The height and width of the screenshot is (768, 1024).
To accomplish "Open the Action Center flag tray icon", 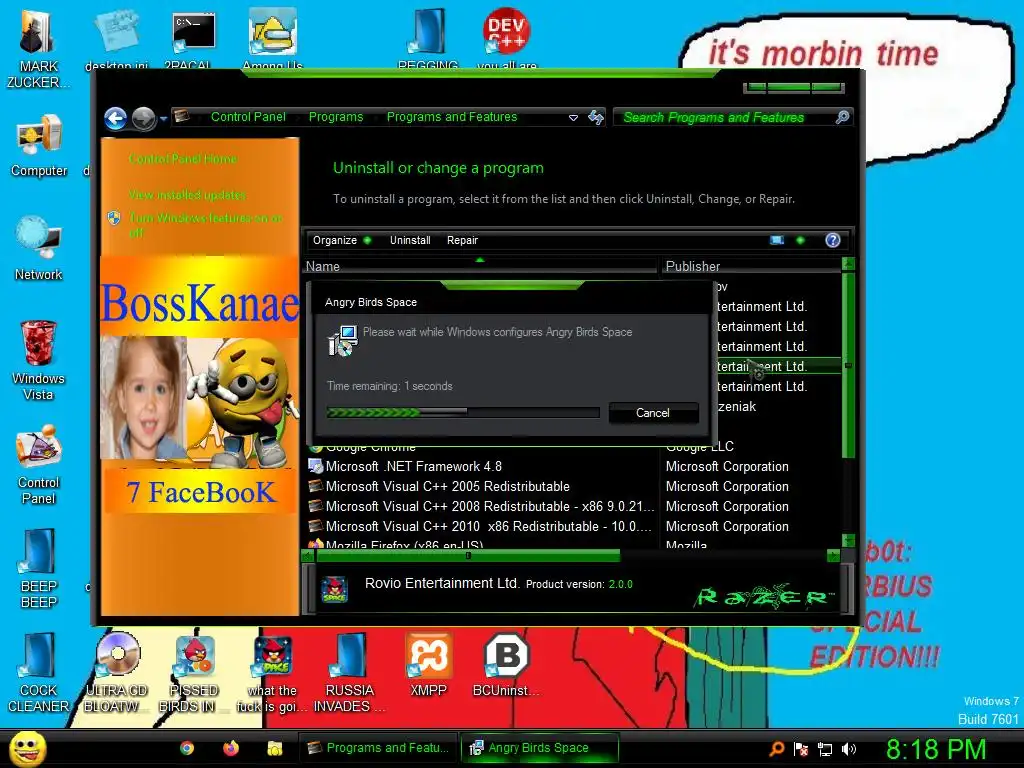I will (801, 749).
